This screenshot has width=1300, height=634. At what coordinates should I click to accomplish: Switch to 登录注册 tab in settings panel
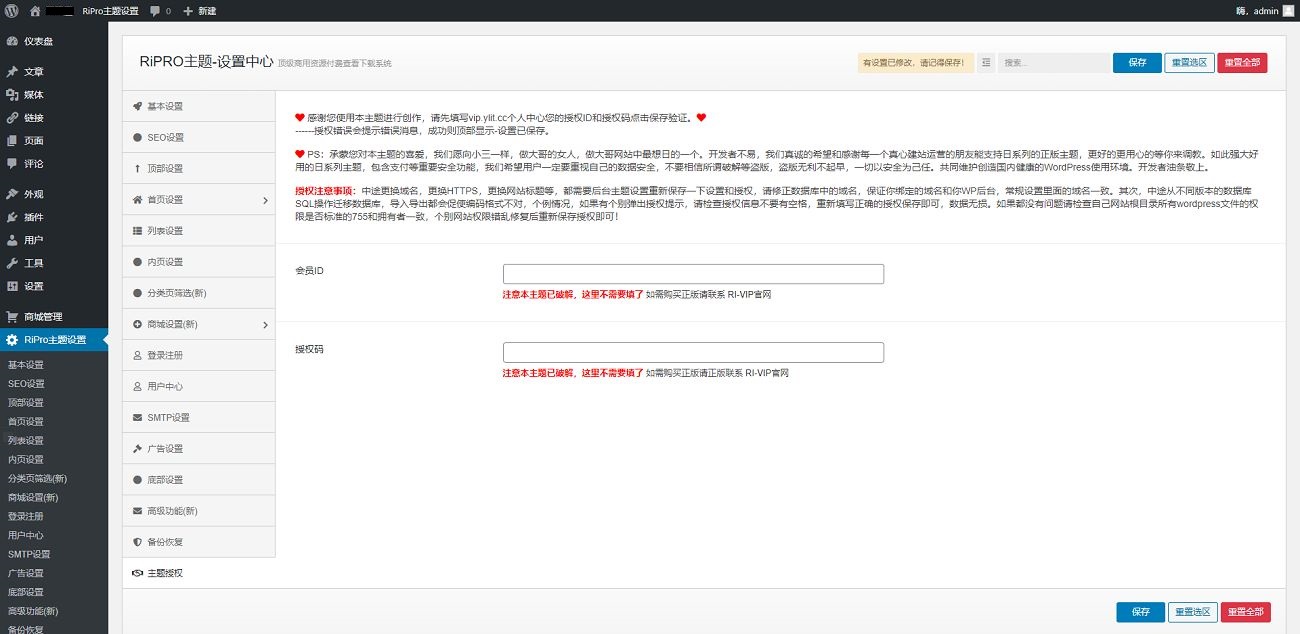click(198, 355)
